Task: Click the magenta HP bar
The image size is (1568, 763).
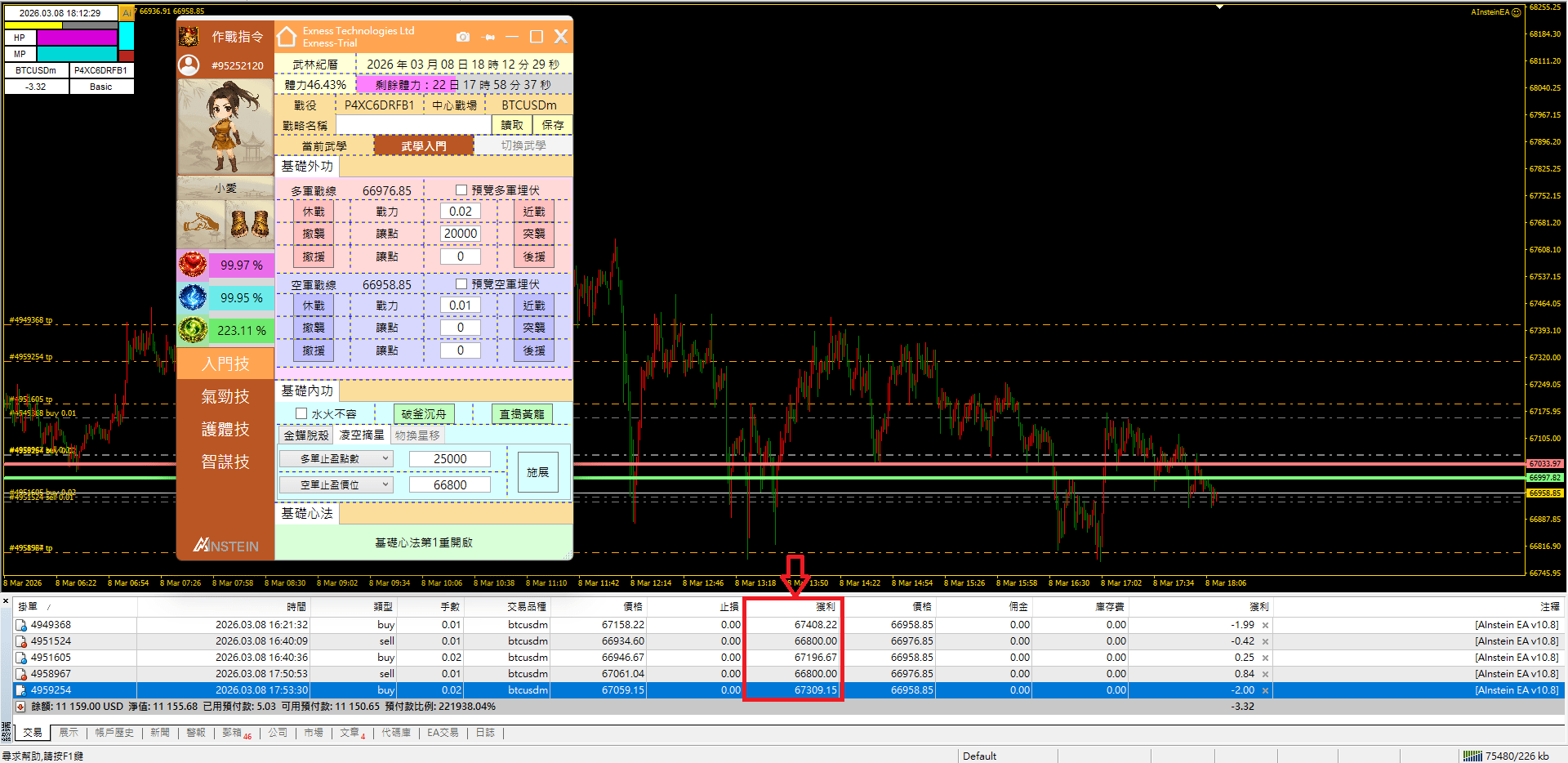Action: click(77, 38)
